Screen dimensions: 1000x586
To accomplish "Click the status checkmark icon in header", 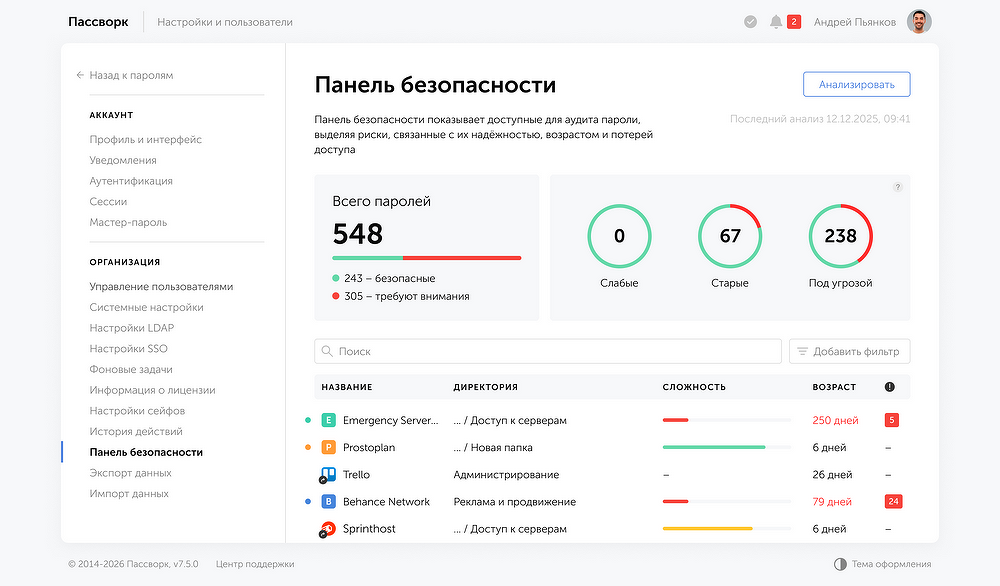I will coord(751,22).
